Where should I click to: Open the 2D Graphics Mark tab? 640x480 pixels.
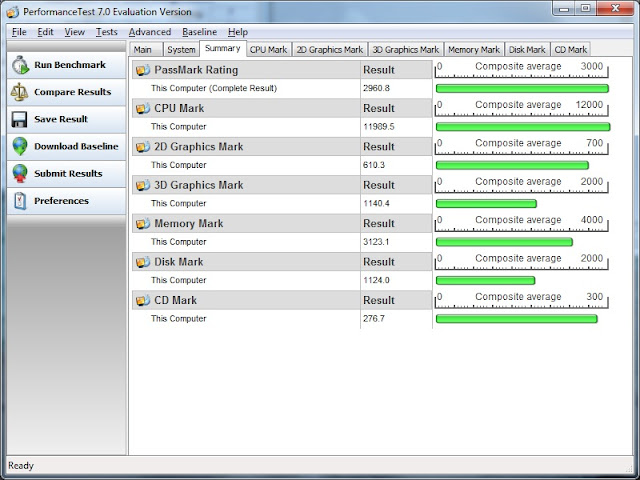click(x=330, y=49)
